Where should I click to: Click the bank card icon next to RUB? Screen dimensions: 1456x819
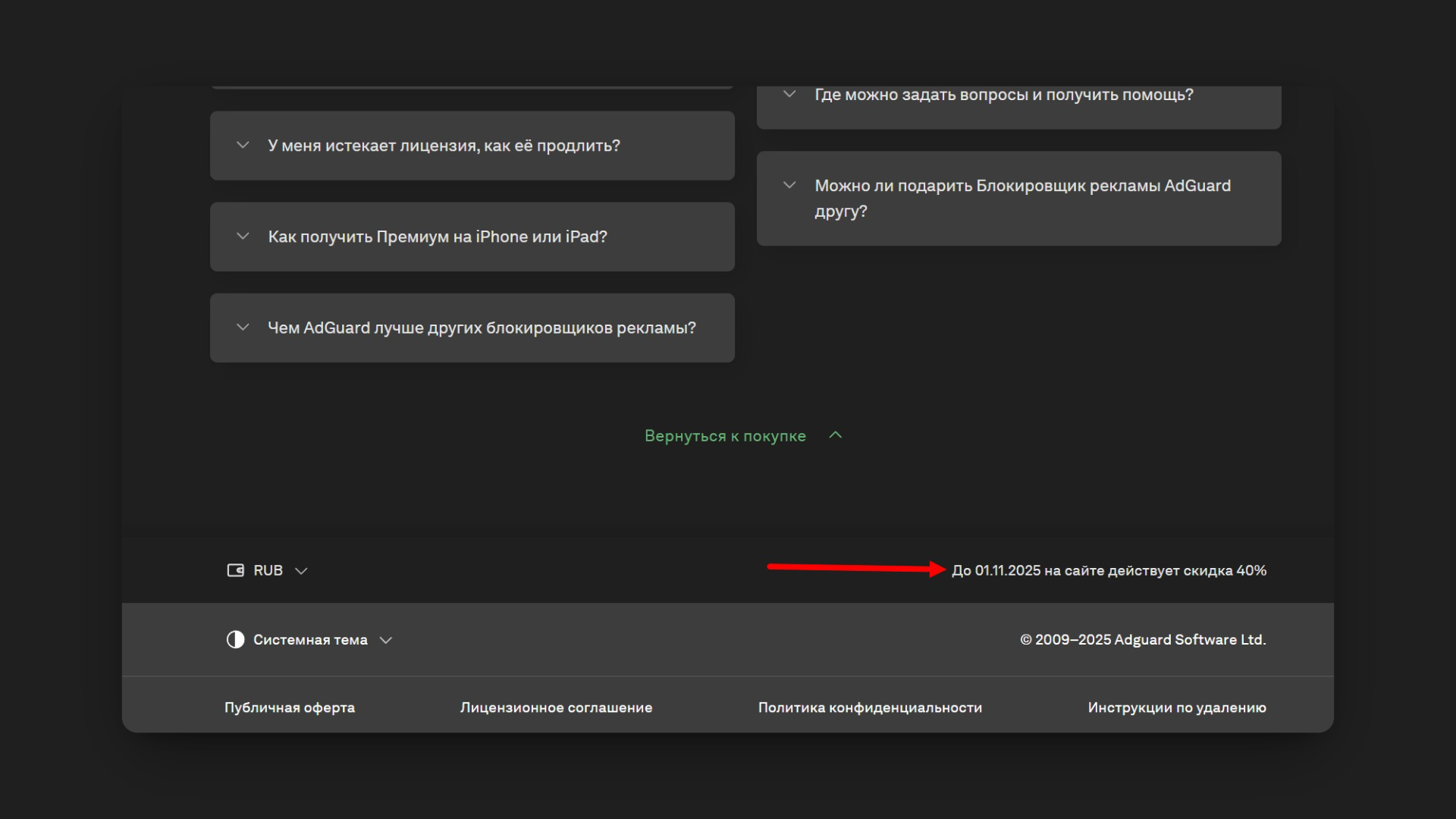click(x=236, y=570)
